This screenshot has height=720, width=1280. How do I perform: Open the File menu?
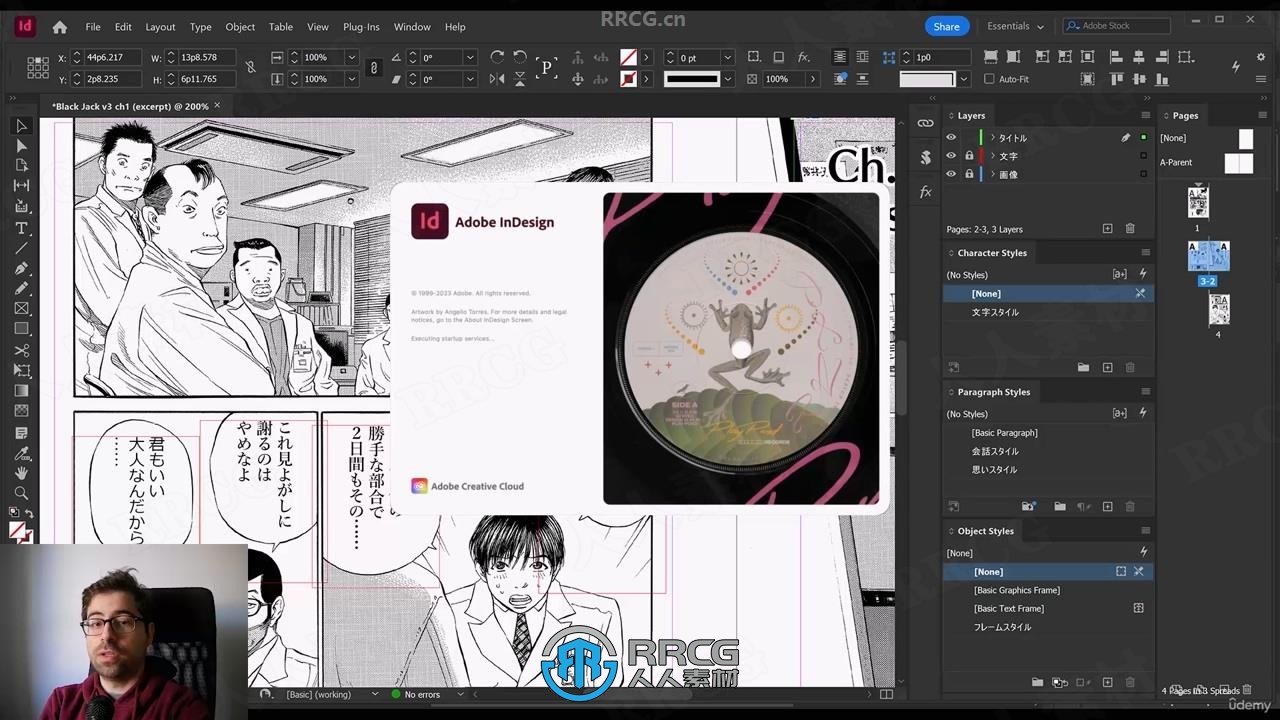pos(93,27)
